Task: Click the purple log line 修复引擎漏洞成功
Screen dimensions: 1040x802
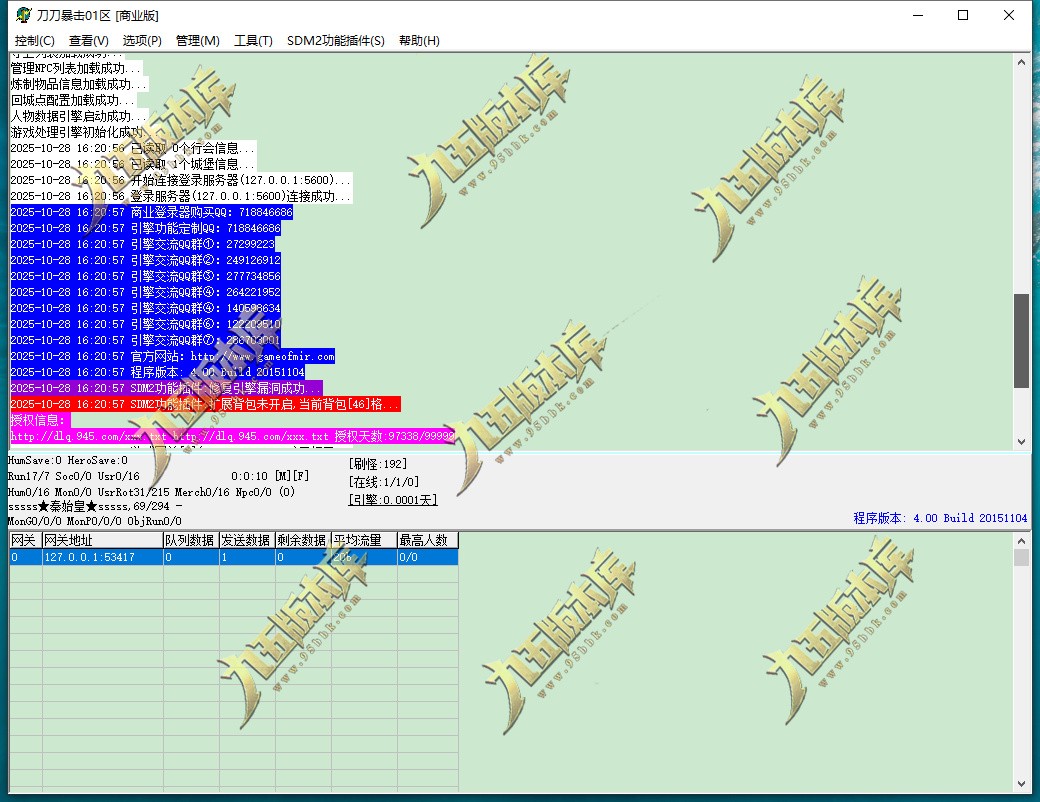Action: pos(166,388)
